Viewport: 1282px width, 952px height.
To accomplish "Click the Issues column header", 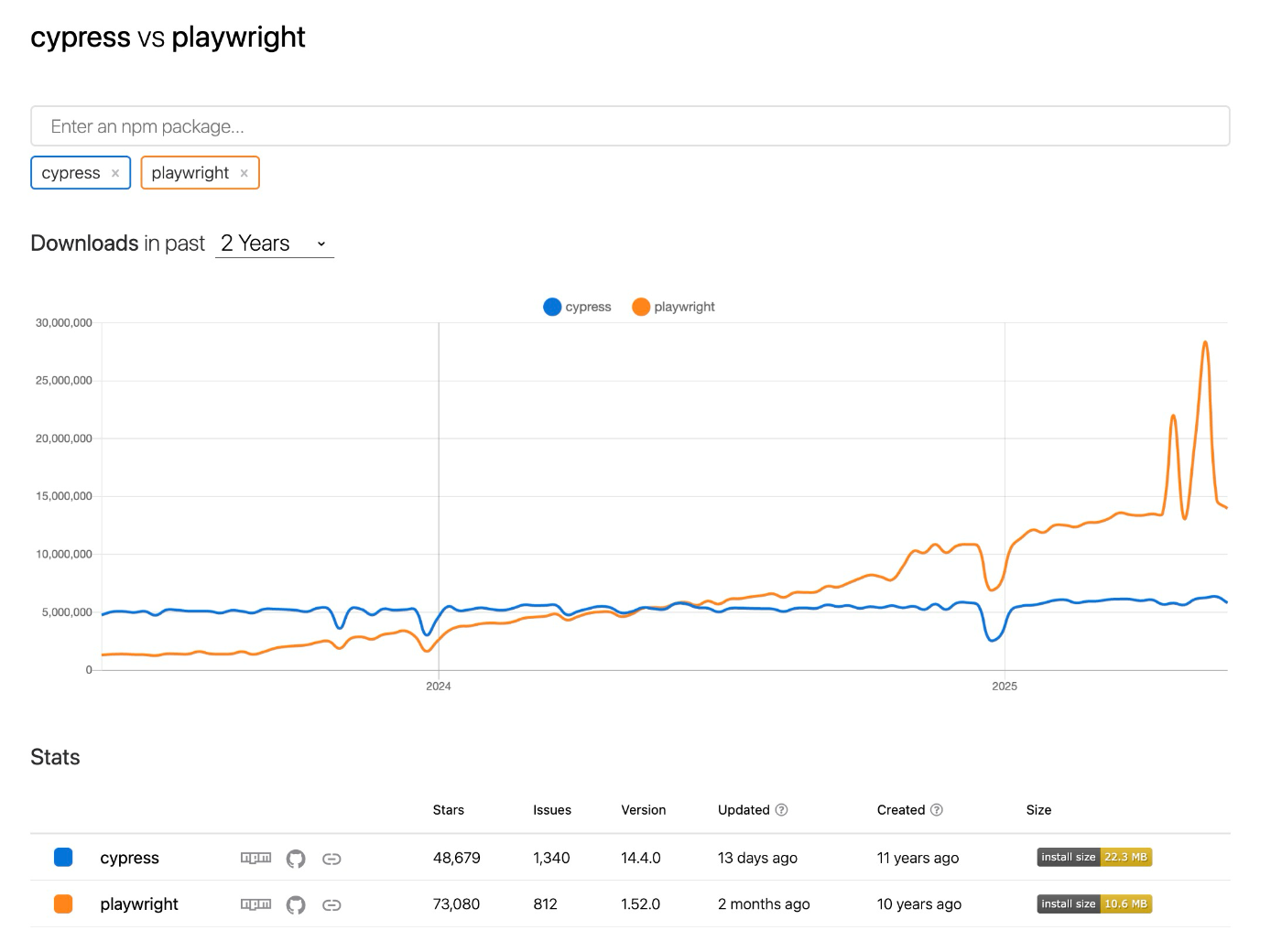I will [552, 810].
